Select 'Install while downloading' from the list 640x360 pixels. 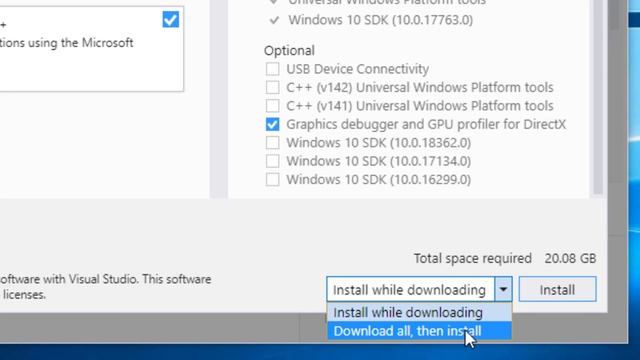[419, 313]
